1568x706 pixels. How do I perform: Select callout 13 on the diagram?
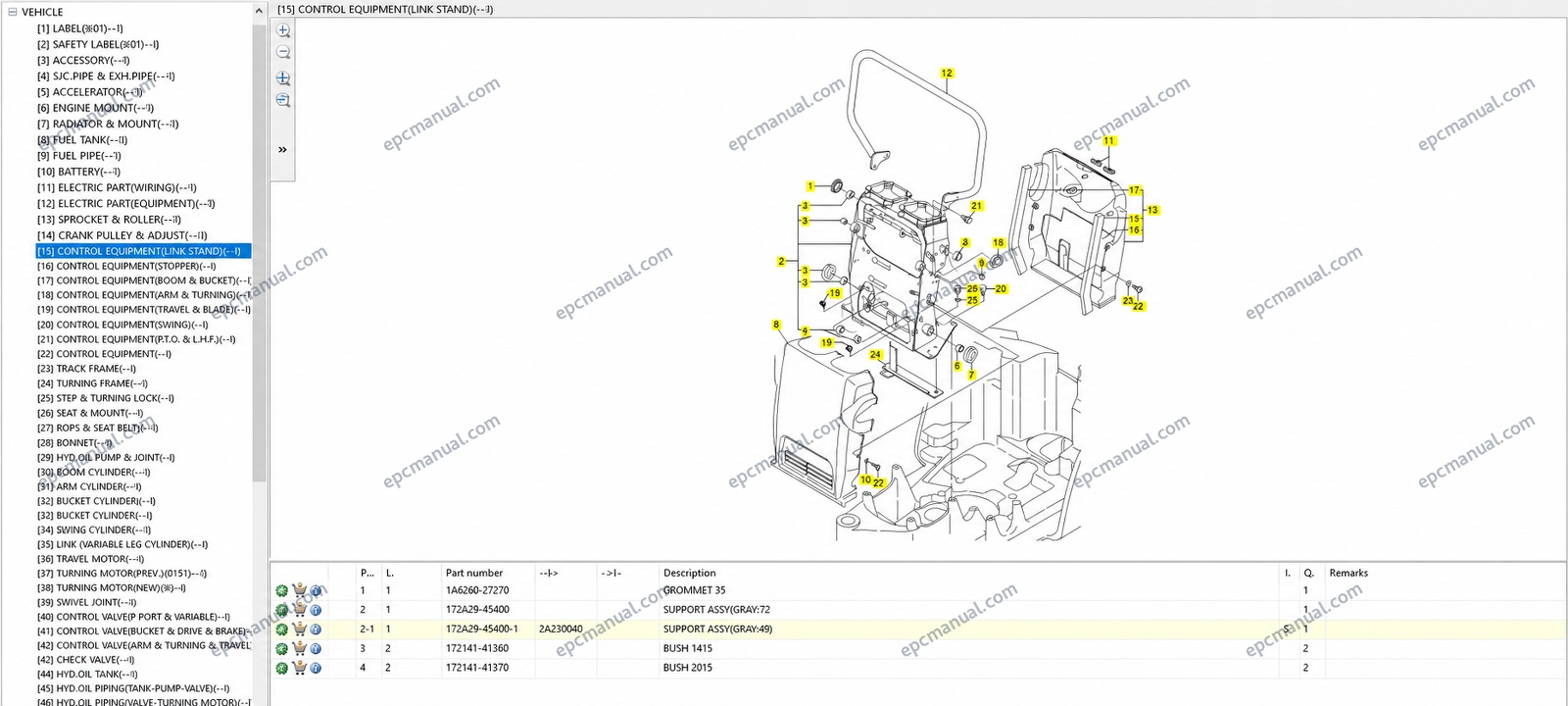pos(1152,210)
